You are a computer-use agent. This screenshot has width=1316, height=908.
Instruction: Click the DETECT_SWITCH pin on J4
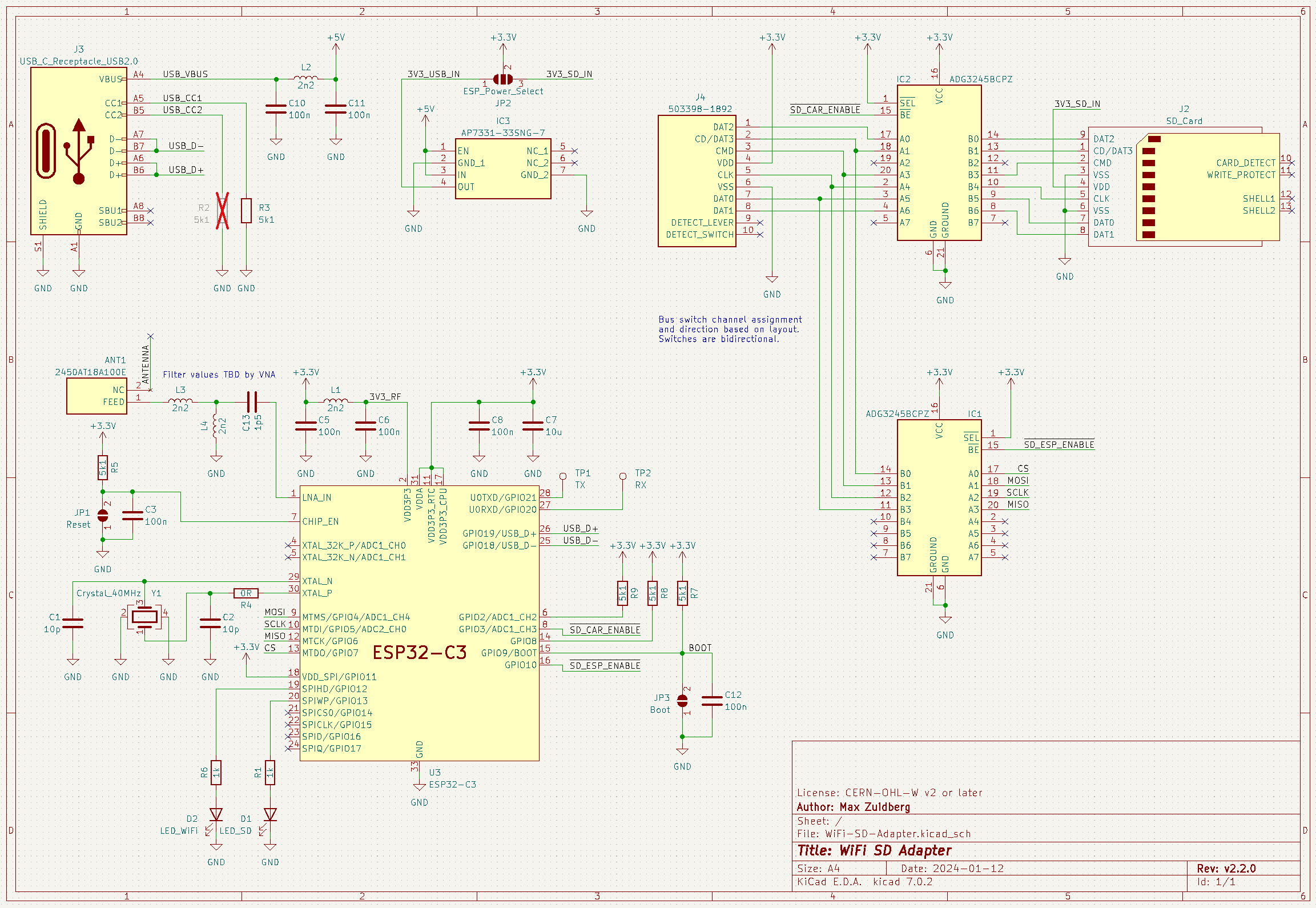[700, 235]
